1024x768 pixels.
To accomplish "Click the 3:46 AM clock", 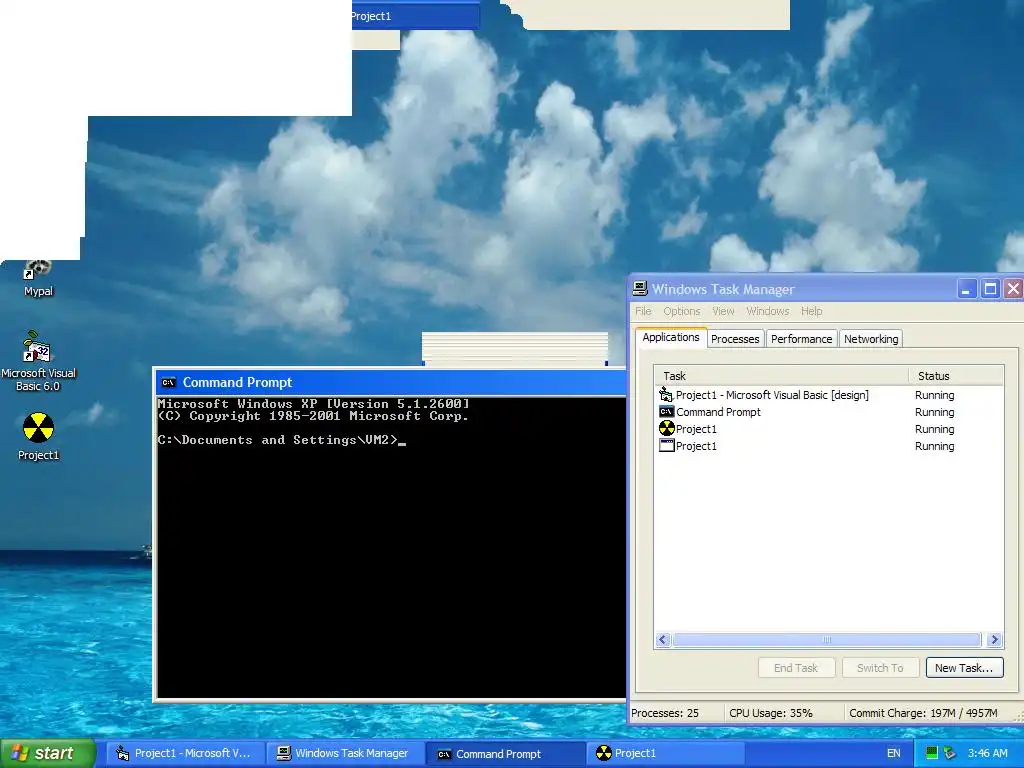I will 987,753.
